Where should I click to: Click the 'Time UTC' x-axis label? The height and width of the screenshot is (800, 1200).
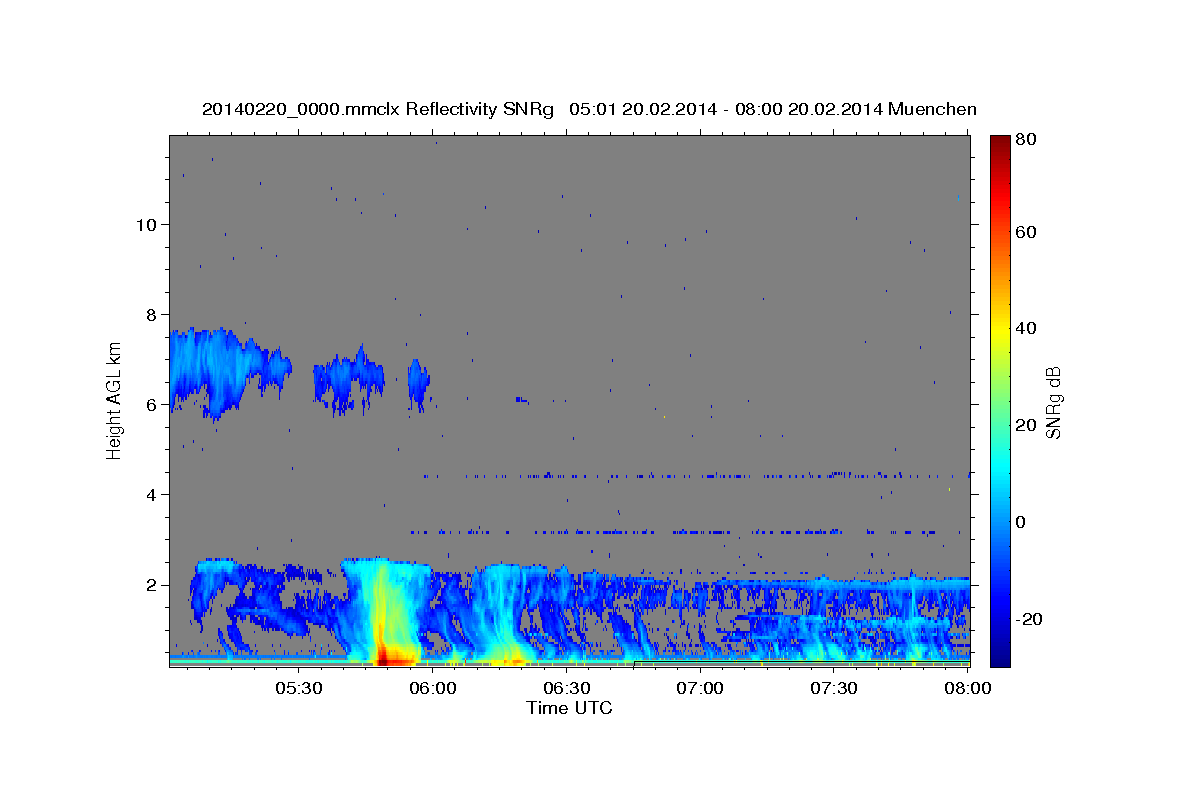tap(569, 708)
